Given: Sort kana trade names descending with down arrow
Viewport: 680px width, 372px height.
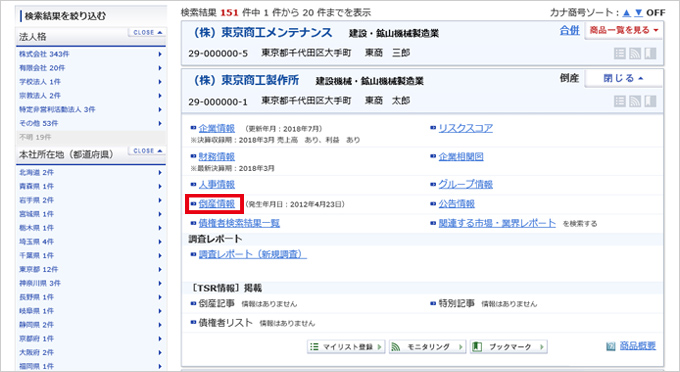Looking at the screenshot, I should tap(638, 13).
